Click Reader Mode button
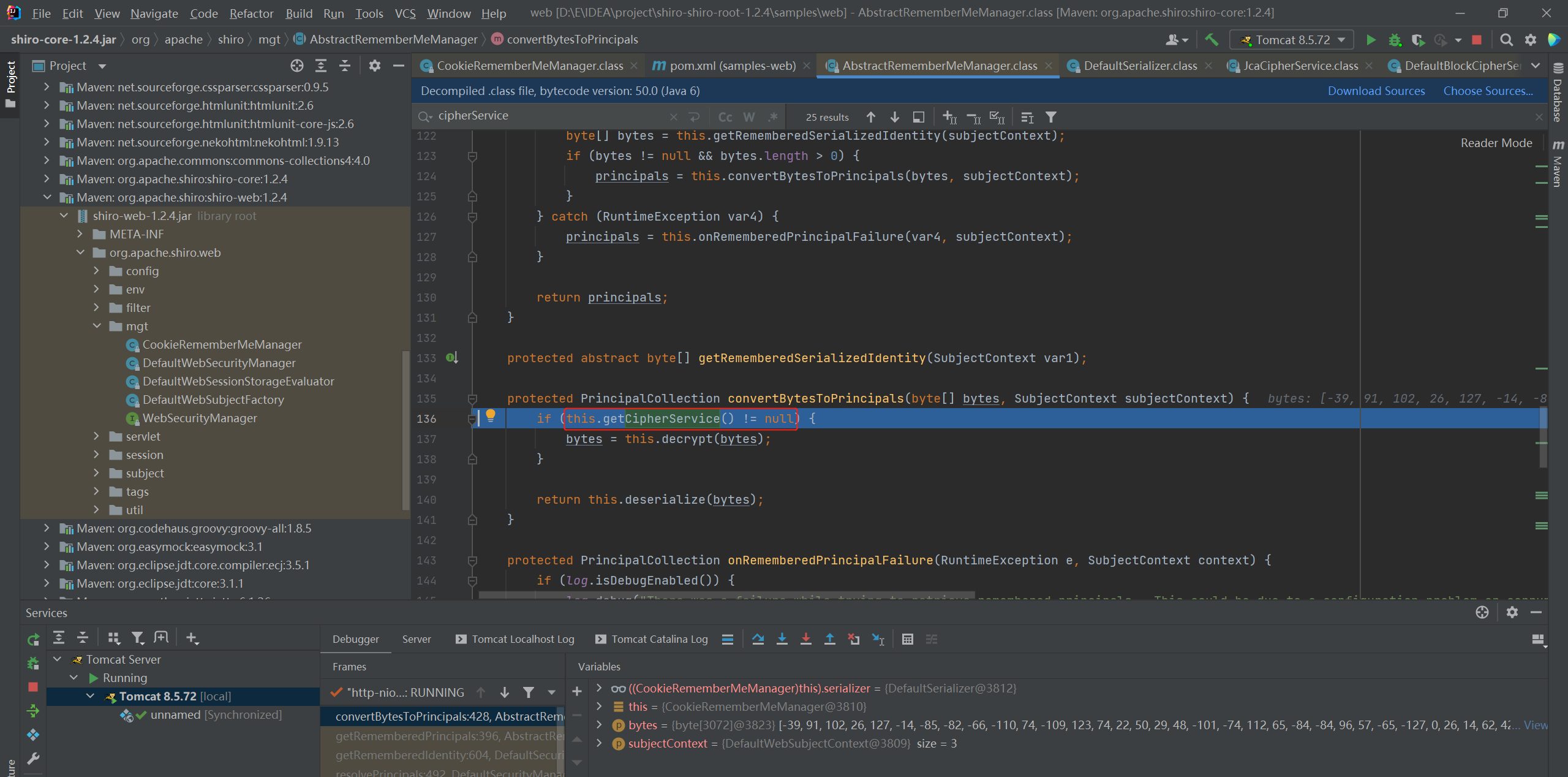Screen dimensions: 1568x777 coord(1496,143)
